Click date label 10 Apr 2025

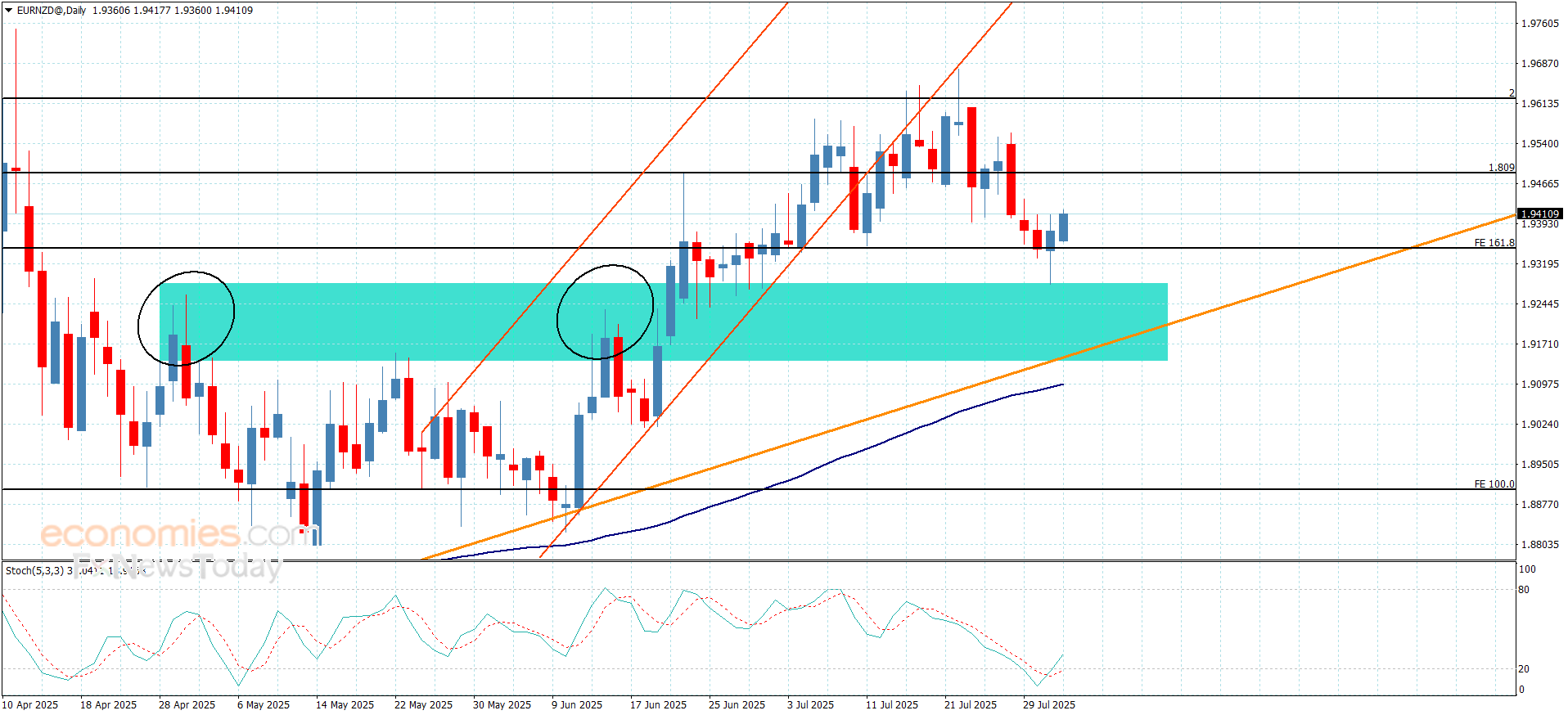pyautogui.click(x=30, y=705)
